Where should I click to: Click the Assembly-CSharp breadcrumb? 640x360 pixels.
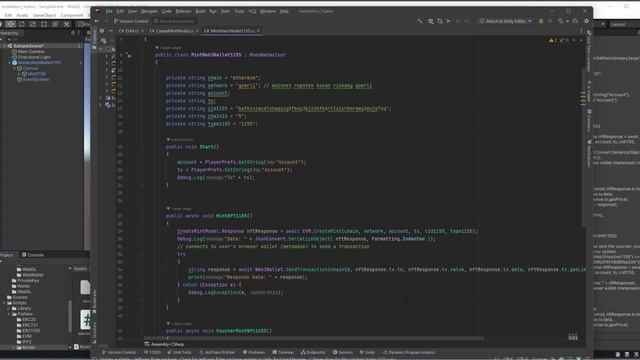[164, 344]
